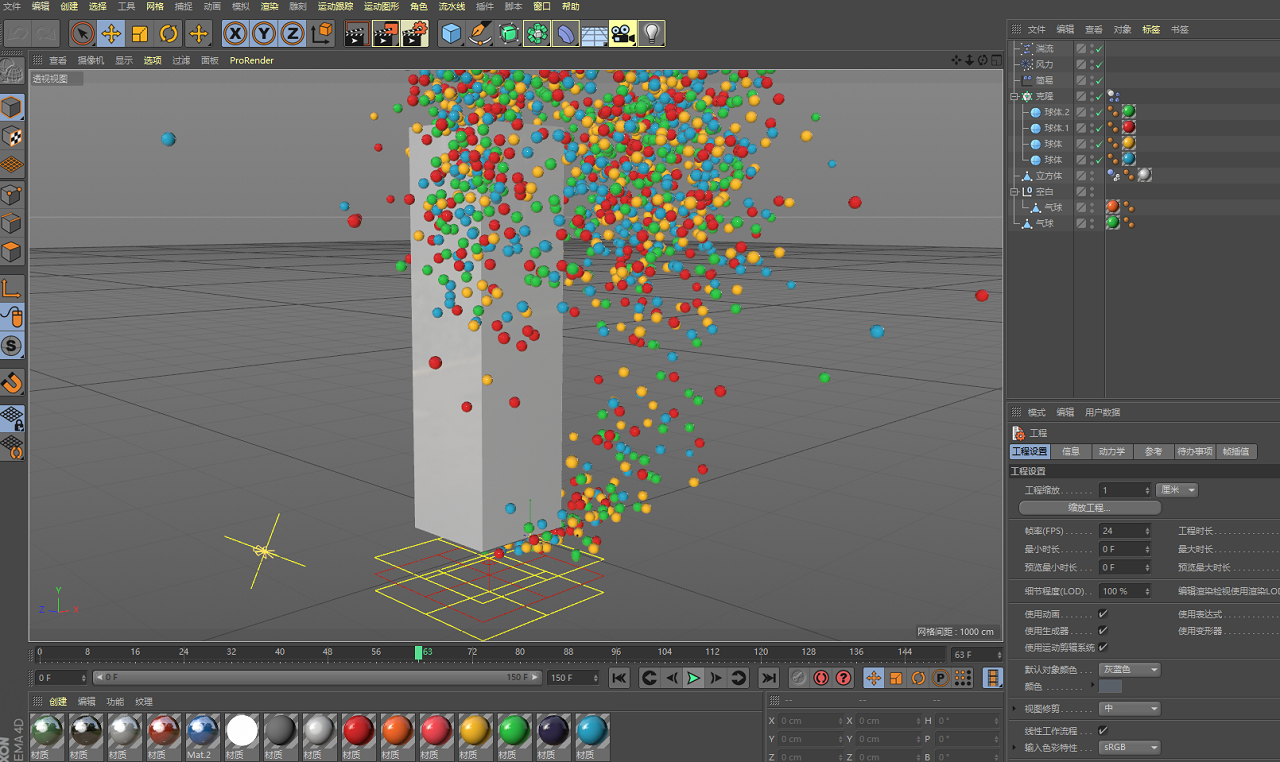
Task: Activate the Scale tool
Action: click(140, 34)
